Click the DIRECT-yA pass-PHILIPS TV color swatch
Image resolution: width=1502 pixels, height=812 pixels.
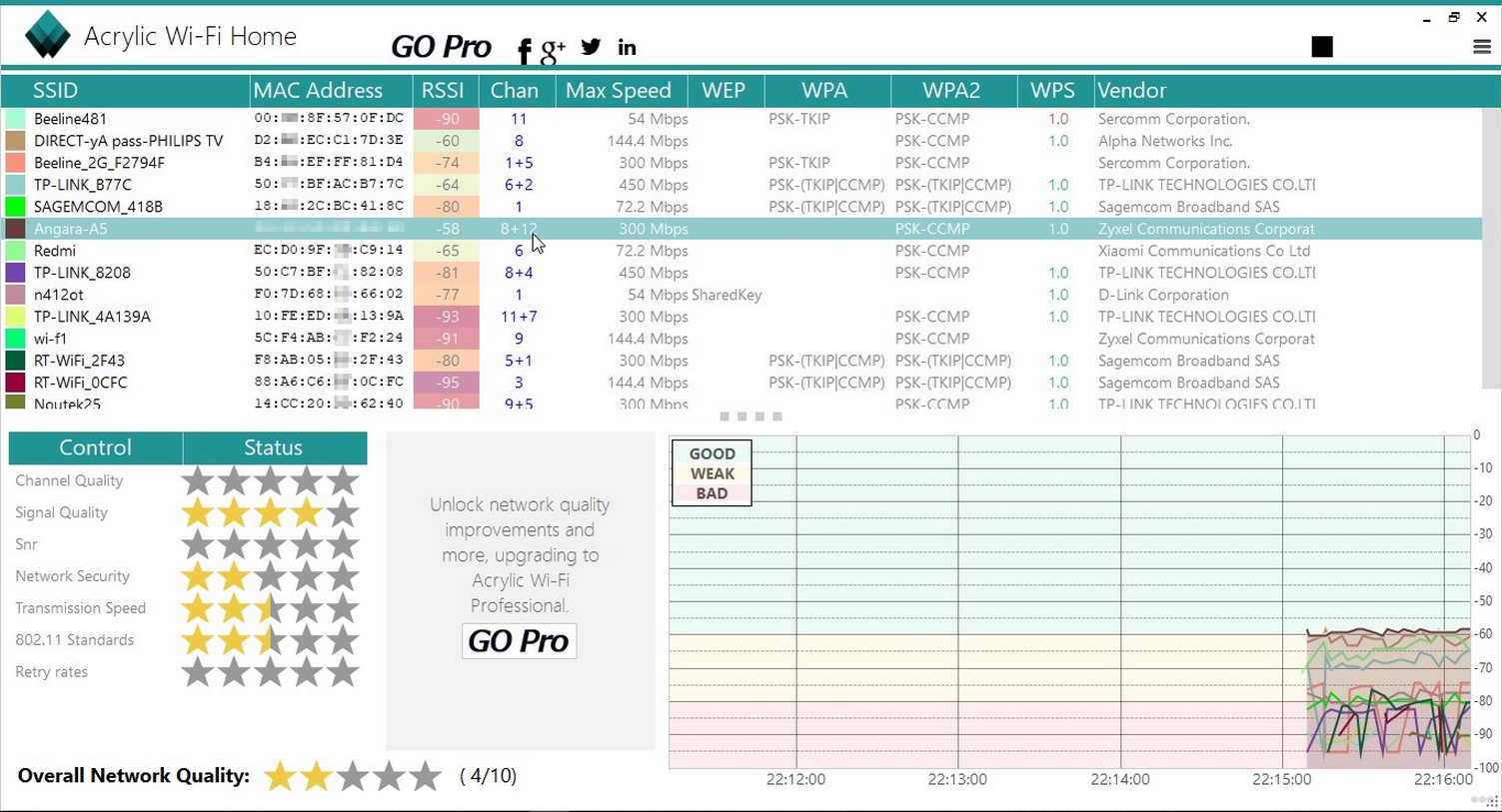point(15,141)
